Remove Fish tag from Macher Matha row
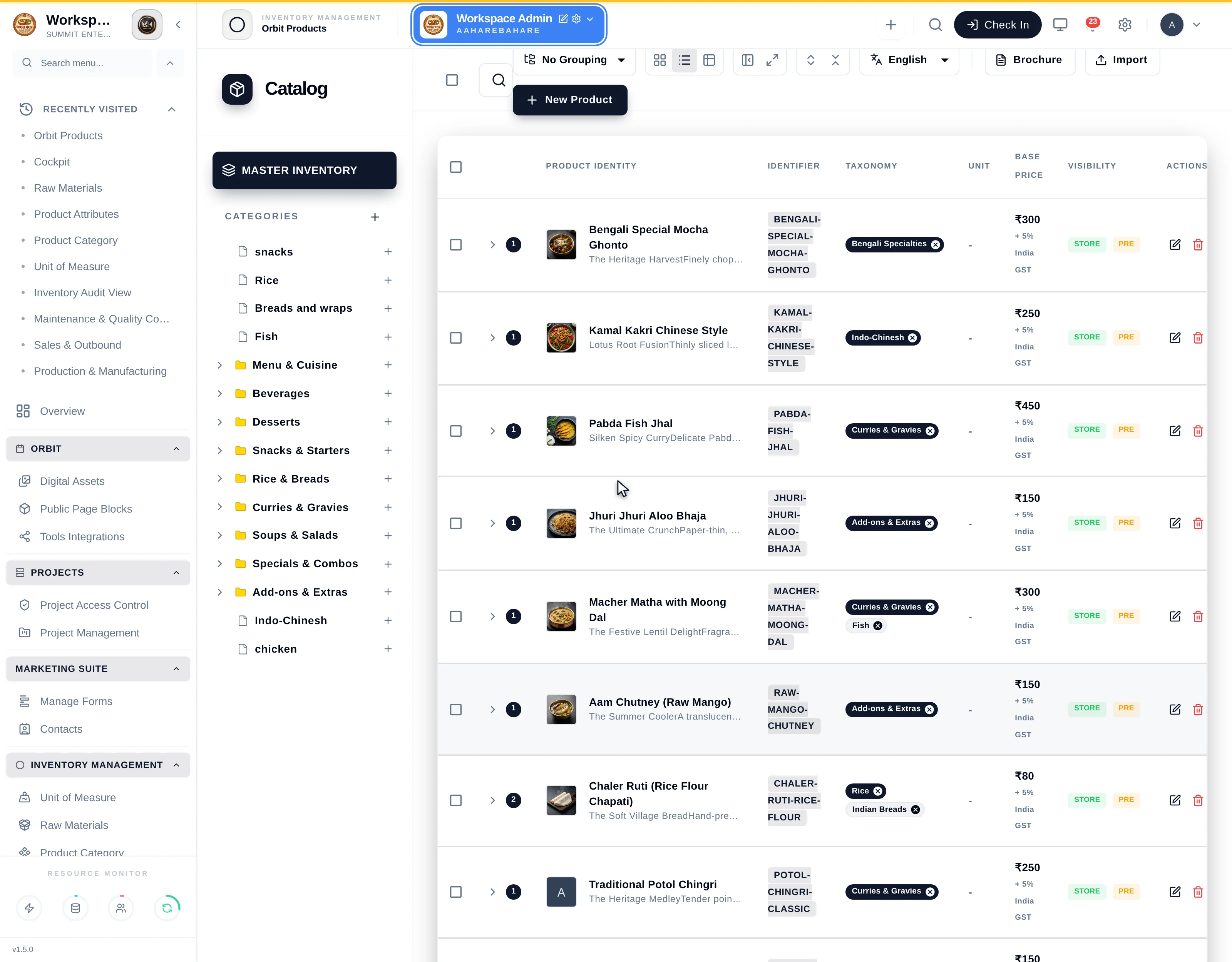Viewport: 1232px width, 962px height. [x=878, y=625]
